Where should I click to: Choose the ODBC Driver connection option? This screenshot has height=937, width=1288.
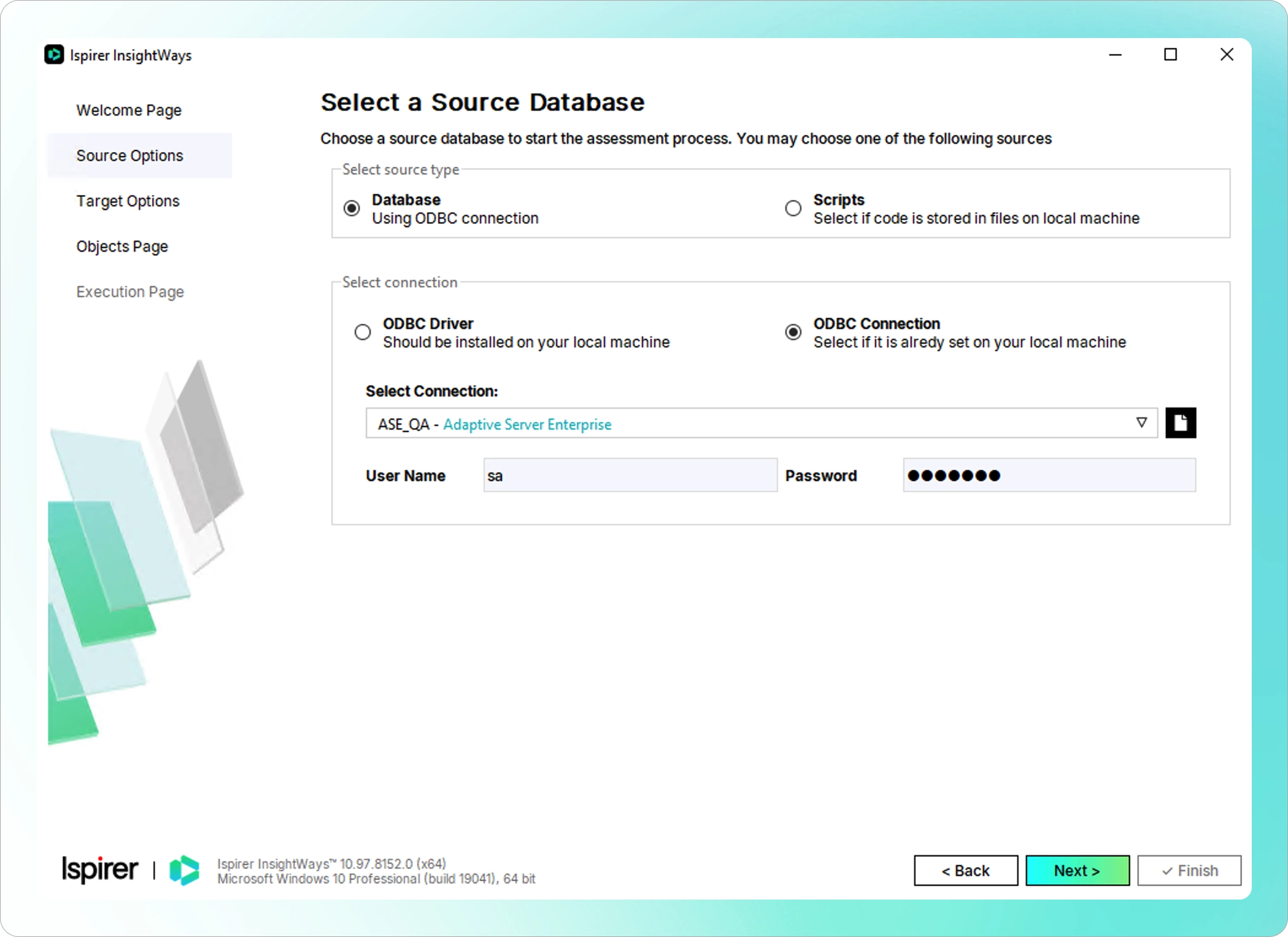[363, 333]
